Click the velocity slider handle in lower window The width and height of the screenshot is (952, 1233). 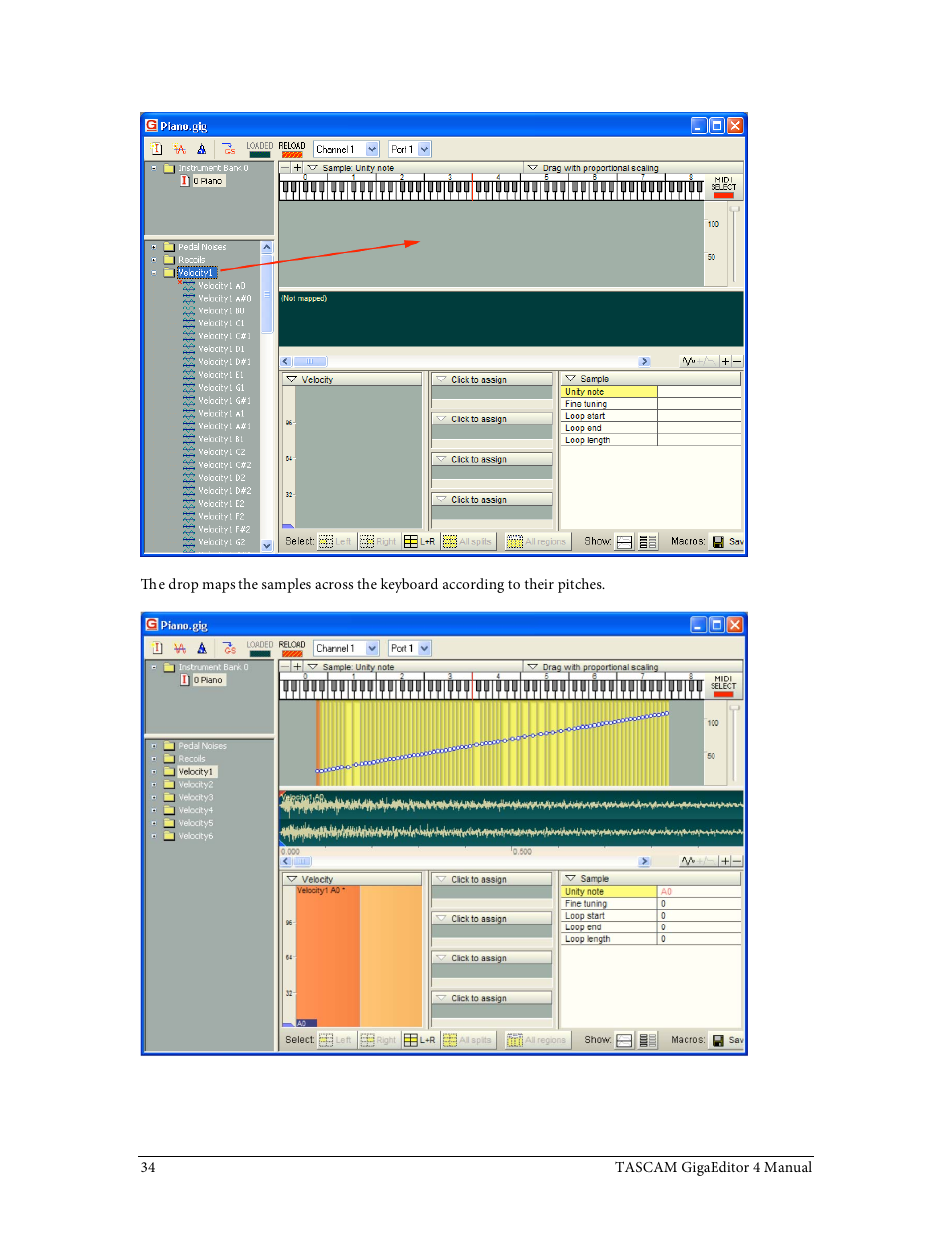click(x=734, y=706)
